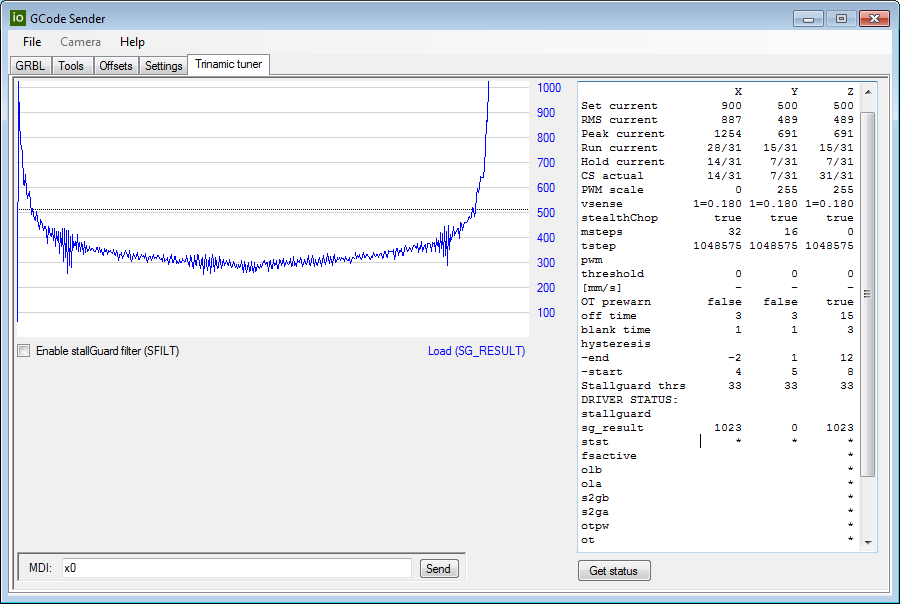Click the GCode Sender app icon in title bar
Screen dimensions: 900x604
click(18, 18)
